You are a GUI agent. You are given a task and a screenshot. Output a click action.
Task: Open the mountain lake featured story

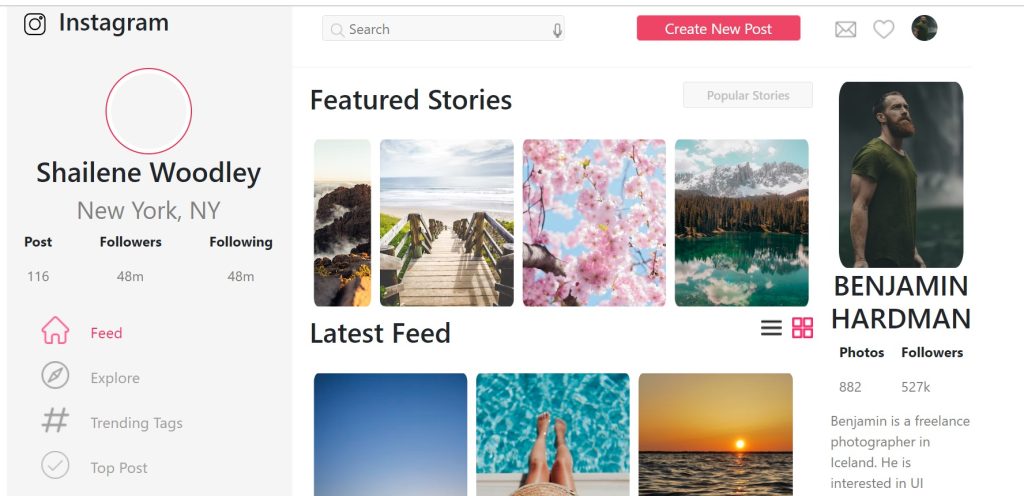click(741, 222)
